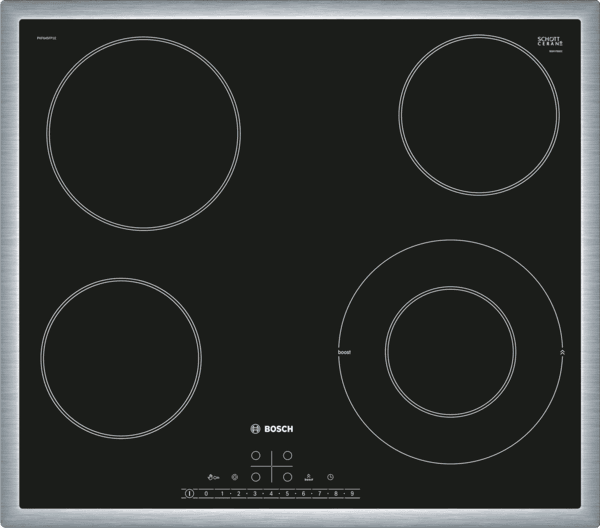This screenshot has width=600, height=528.
Task: Tap the Schott Ceran logo
Action: coord(552,43)
